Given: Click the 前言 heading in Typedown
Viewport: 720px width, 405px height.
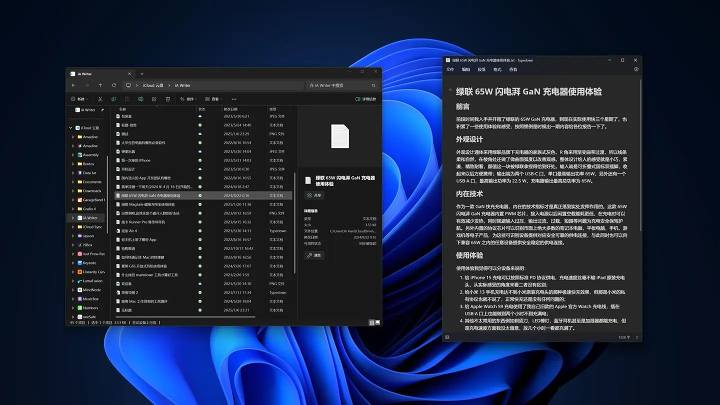Looking at the screenshot, I should point(462,107).
